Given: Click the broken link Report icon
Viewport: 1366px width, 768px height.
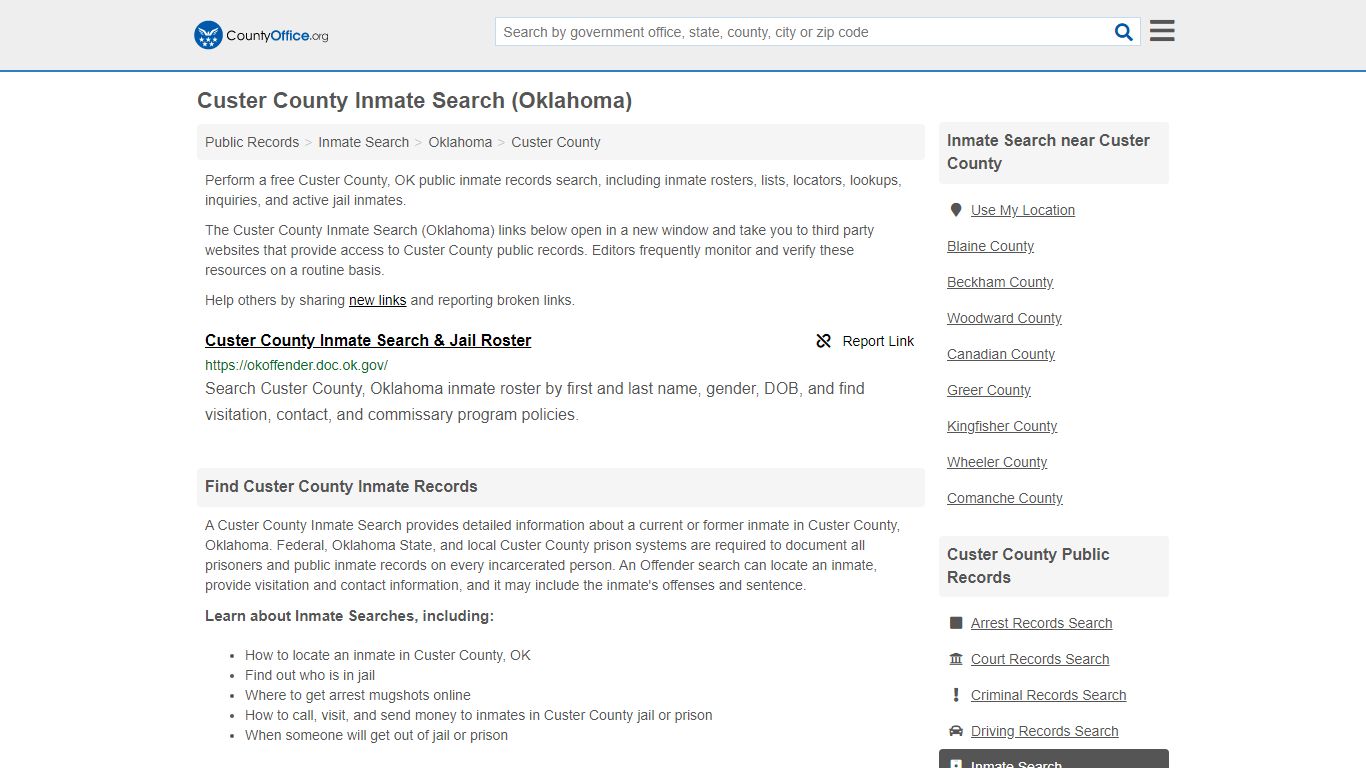Looking at the screenshot, I should [824, 341].
